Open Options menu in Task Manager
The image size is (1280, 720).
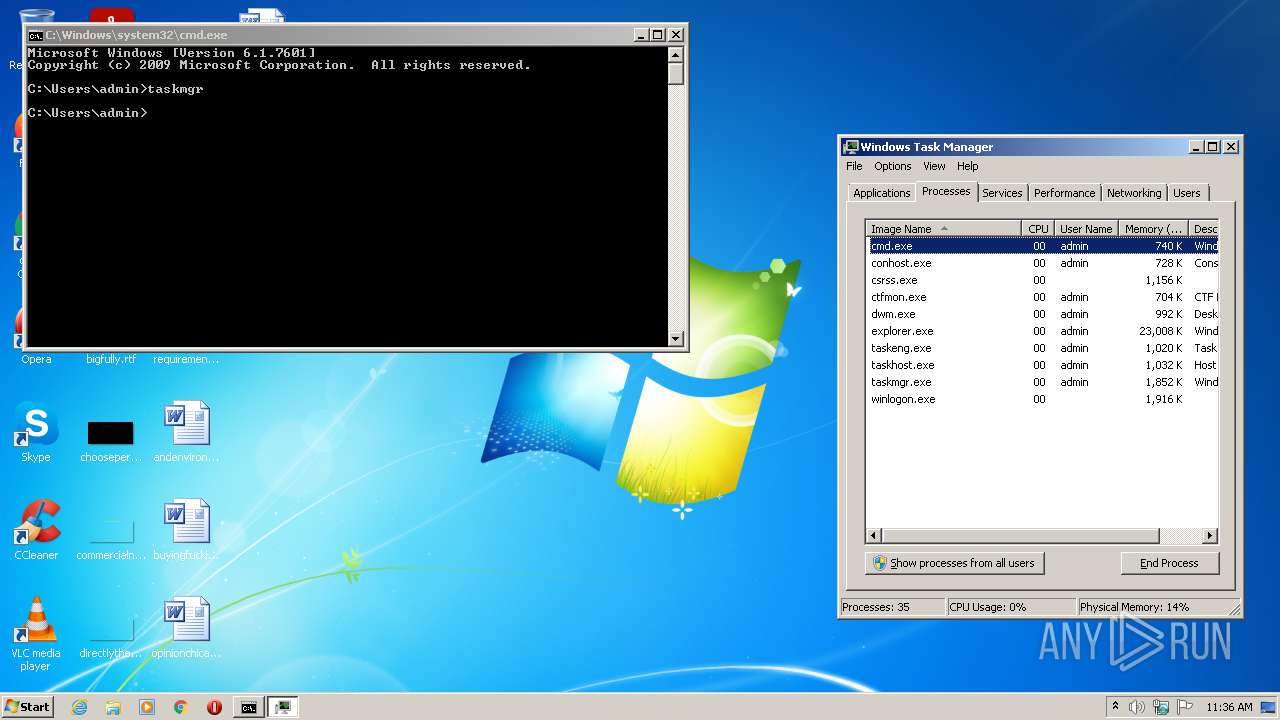tap(893, 166)
